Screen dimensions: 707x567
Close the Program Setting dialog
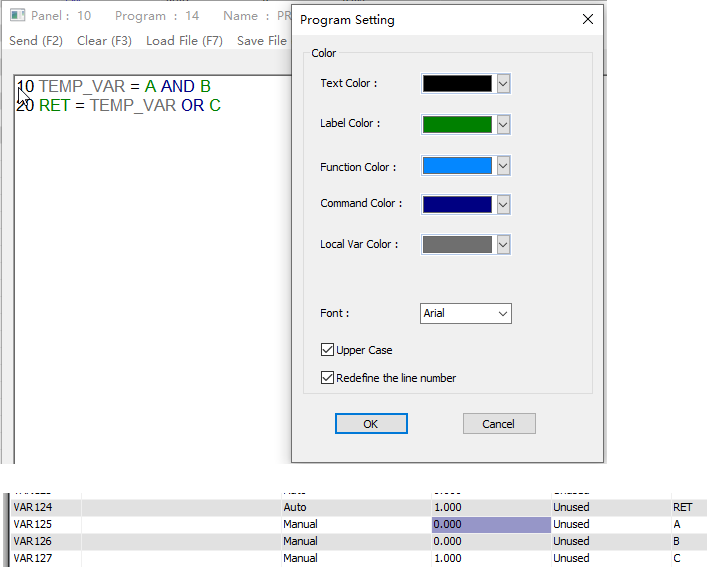coord(587,20)
